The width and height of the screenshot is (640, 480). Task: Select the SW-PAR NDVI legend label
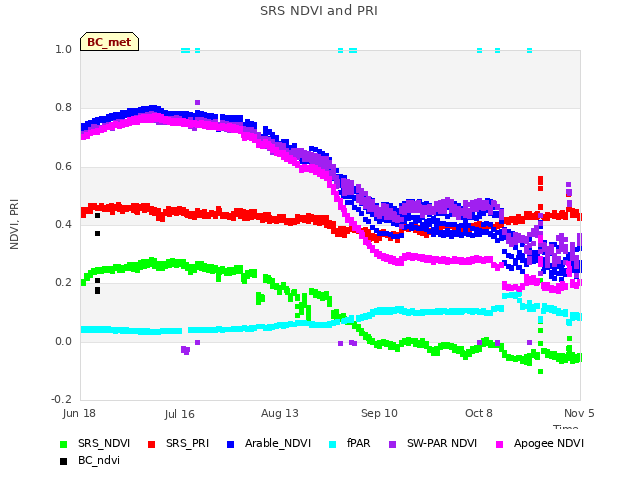click(442, 443)
